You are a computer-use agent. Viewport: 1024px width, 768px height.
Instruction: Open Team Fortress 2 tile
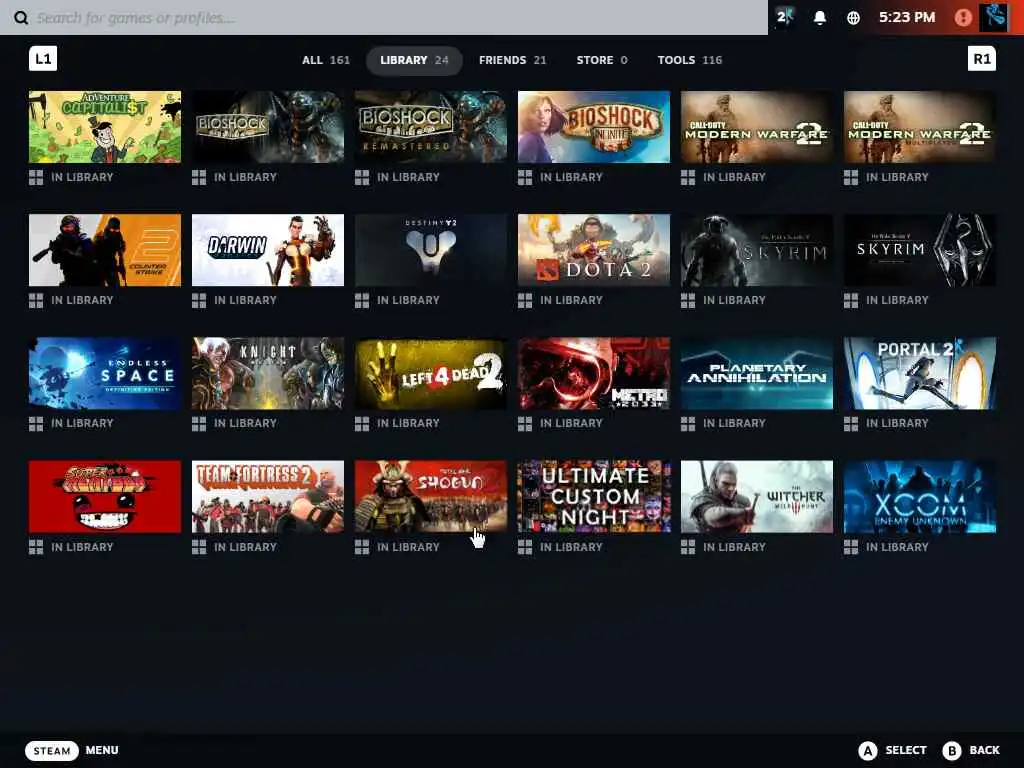click(x=268, y=496)
